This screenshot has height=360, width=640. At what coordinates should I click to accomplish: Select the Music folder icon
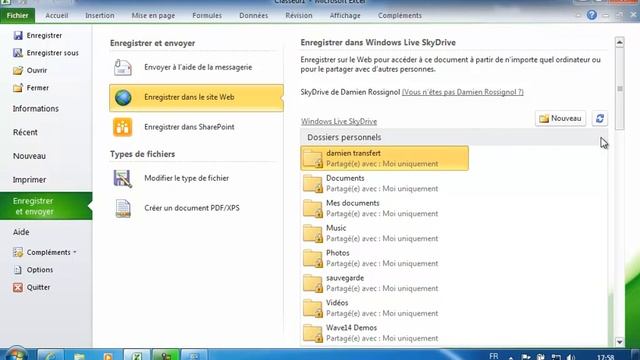[x=313, y=233]
